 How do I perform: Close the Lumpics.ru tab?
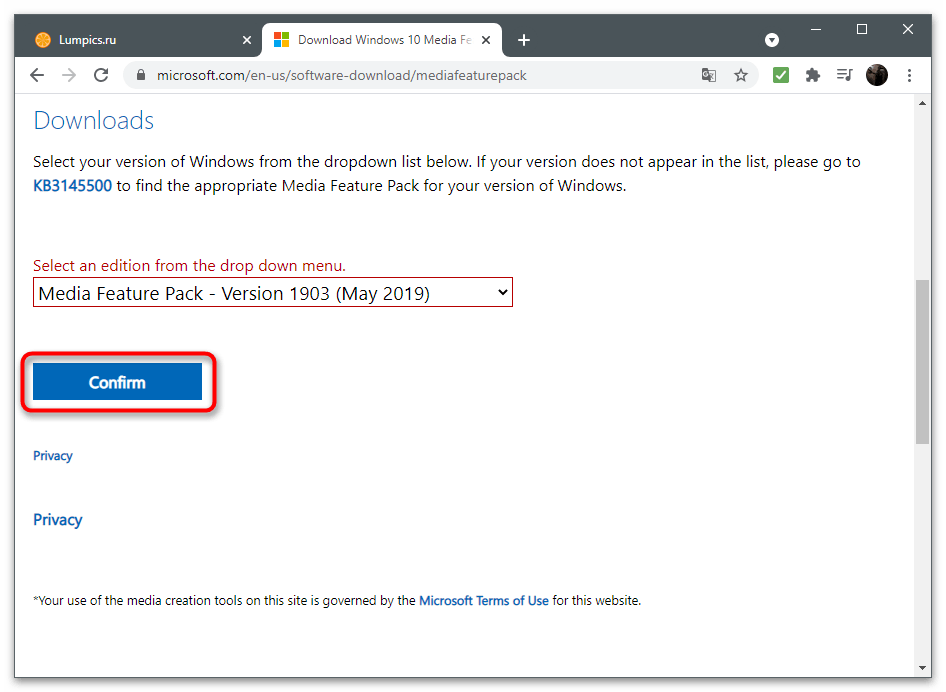[x=247, y=40]
